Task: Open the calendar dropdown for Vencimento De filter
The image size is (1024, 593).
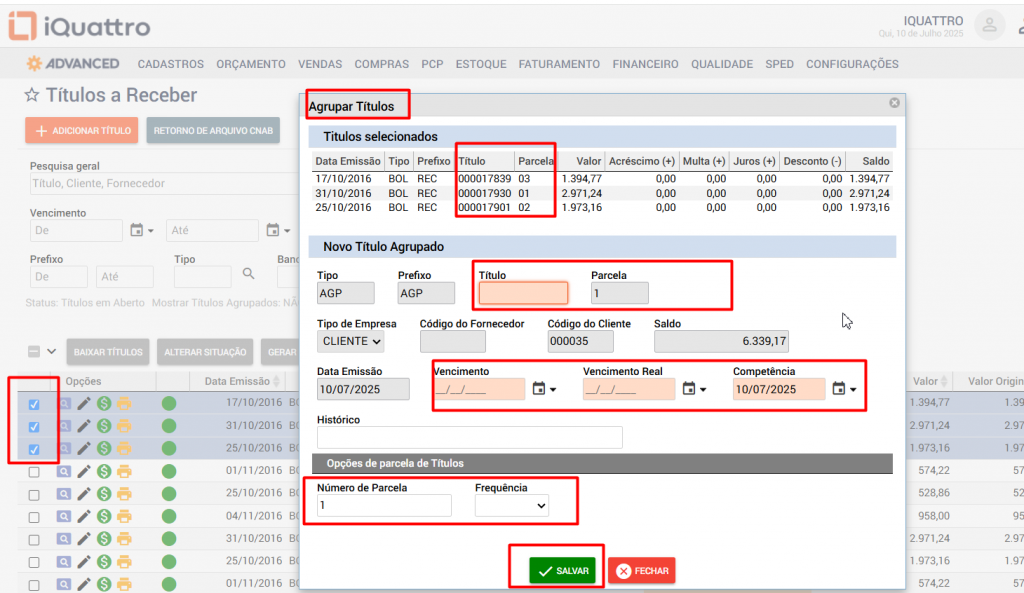Action: tap(142, 231)
